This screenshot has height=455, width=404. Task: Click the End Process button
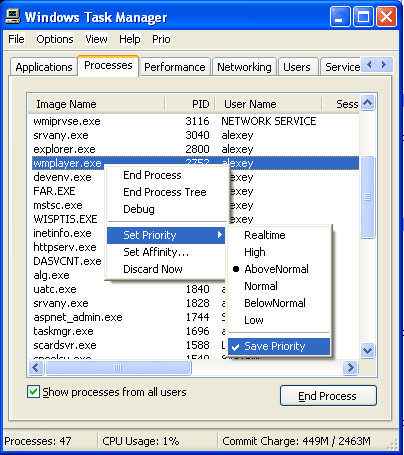pos(328,396)
